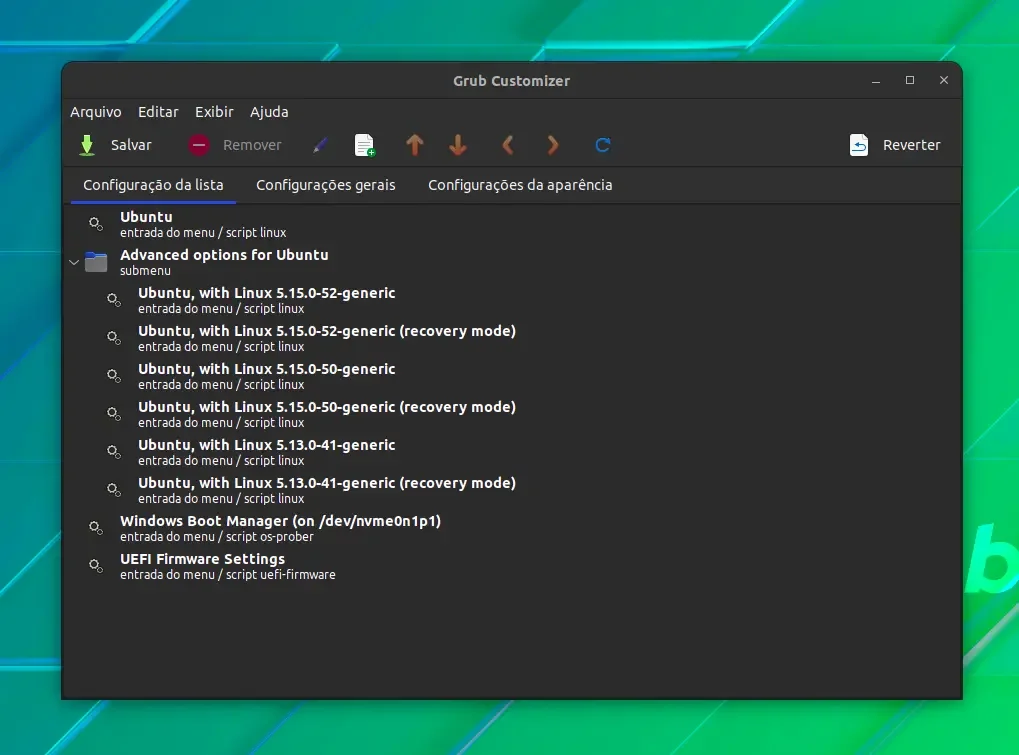Click gear icon of 5.15.0-50-generic recovery mode
This screenshot has height=755, width=1019.
[114, 414]
